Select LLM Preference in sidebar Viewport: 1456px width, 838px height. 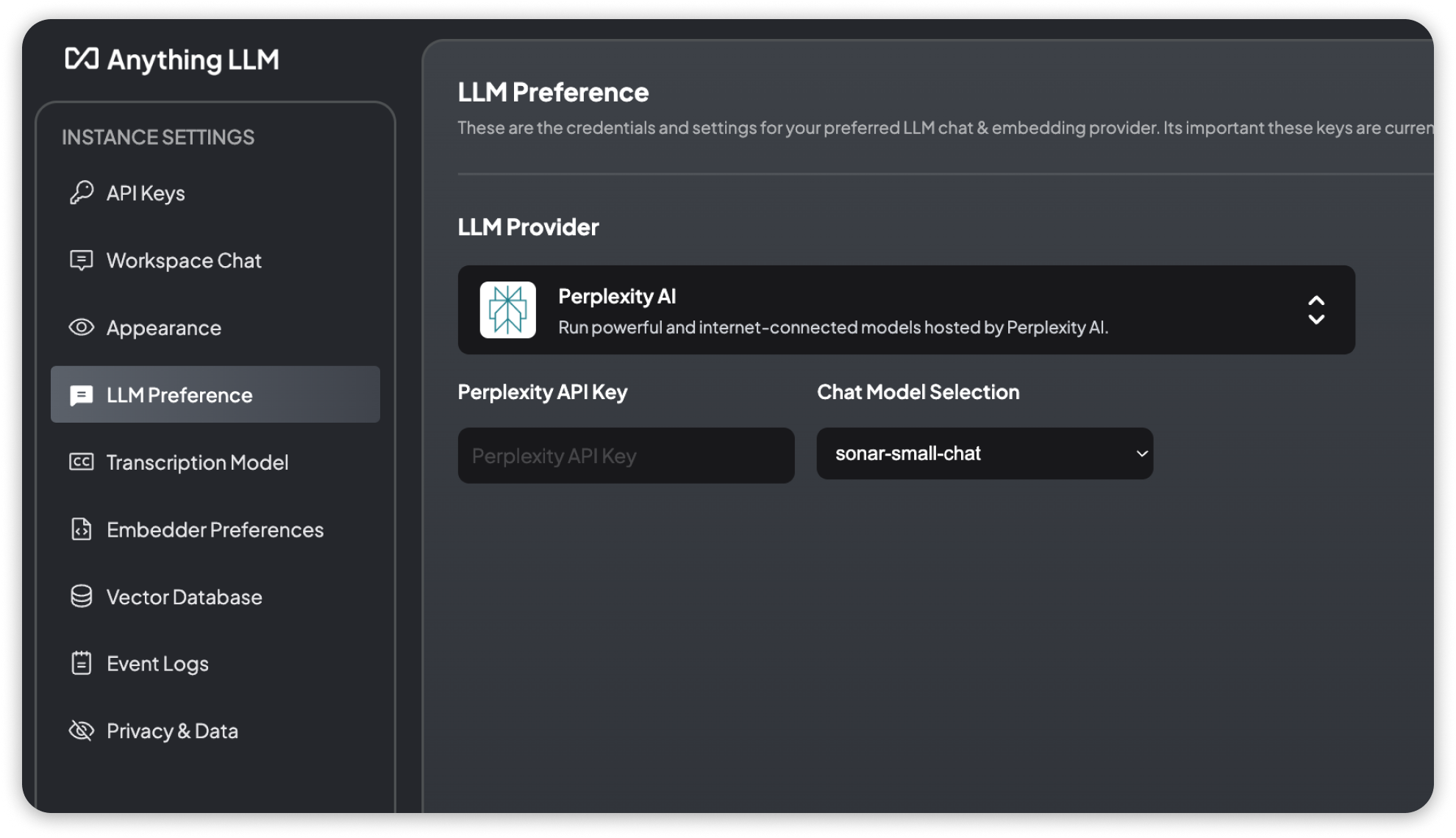[215, 395]
